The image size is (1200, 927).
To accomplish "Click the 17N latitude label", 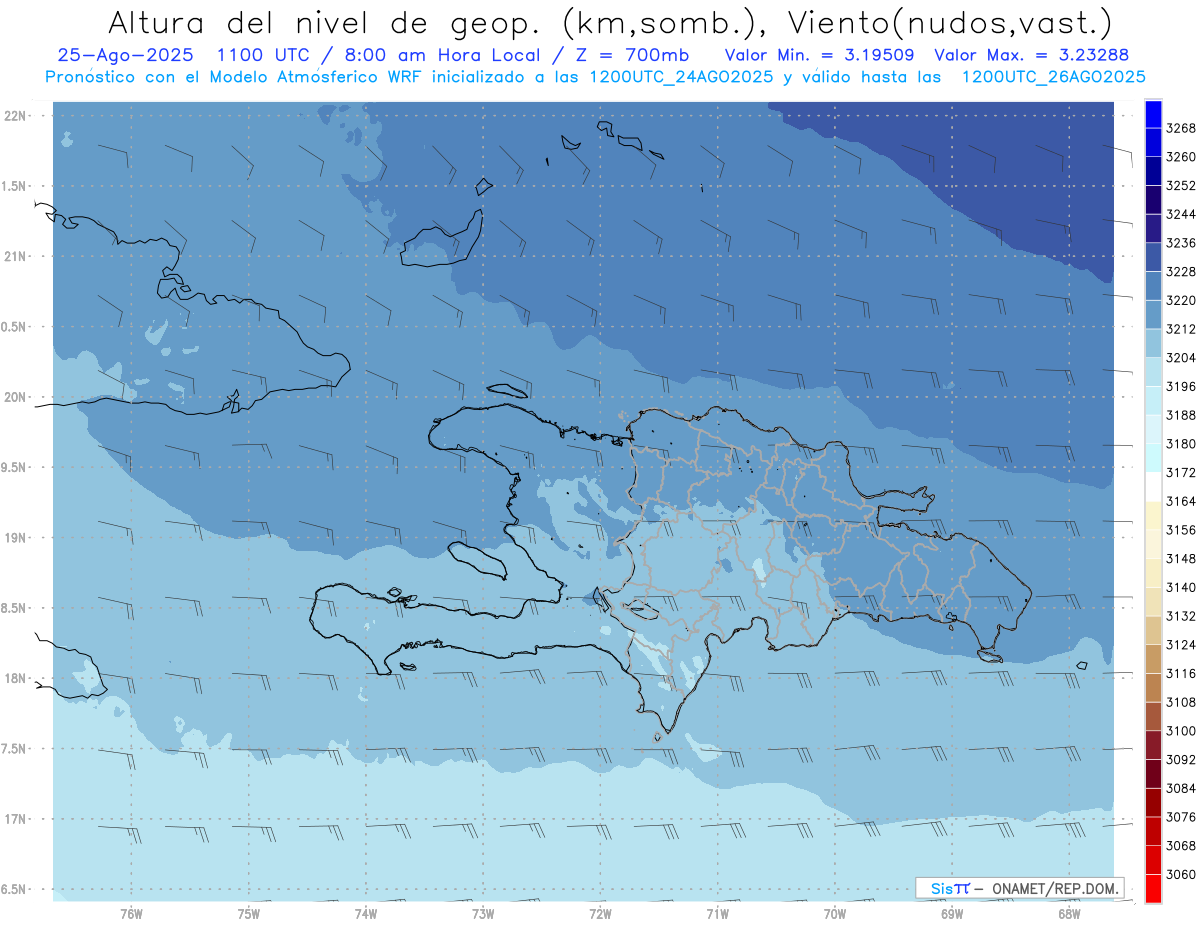I will click(17, 820).
